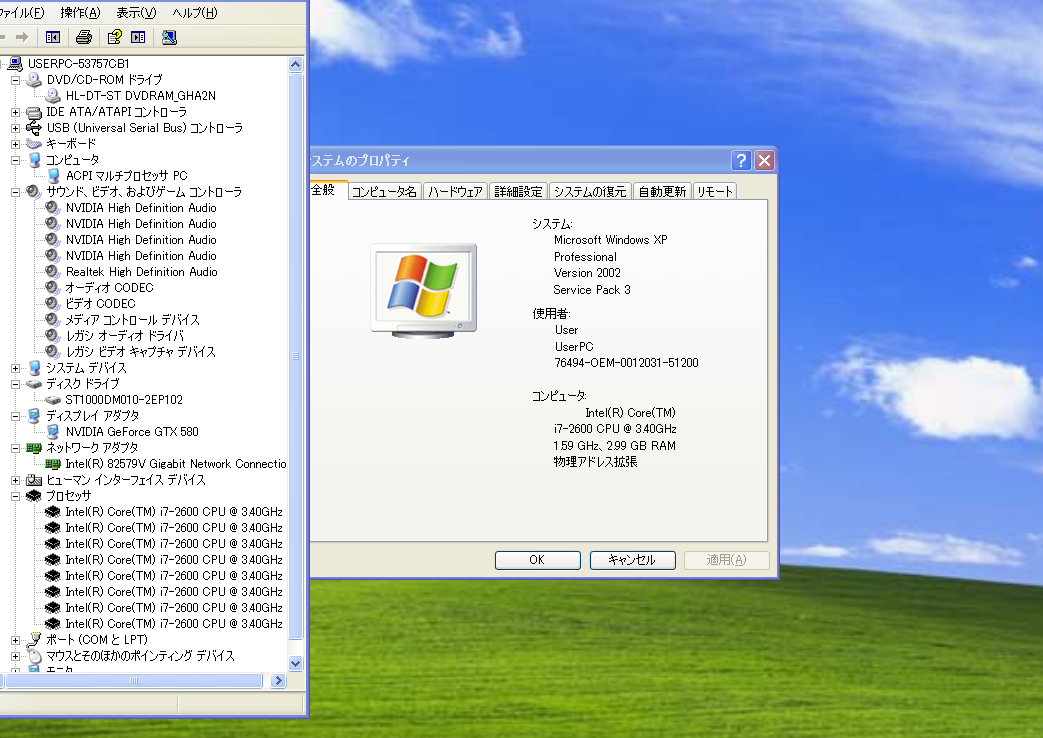Click the computer icon beside USERPC-53757CB1
Screen dimensions: 1043x738
click(15, 64)
